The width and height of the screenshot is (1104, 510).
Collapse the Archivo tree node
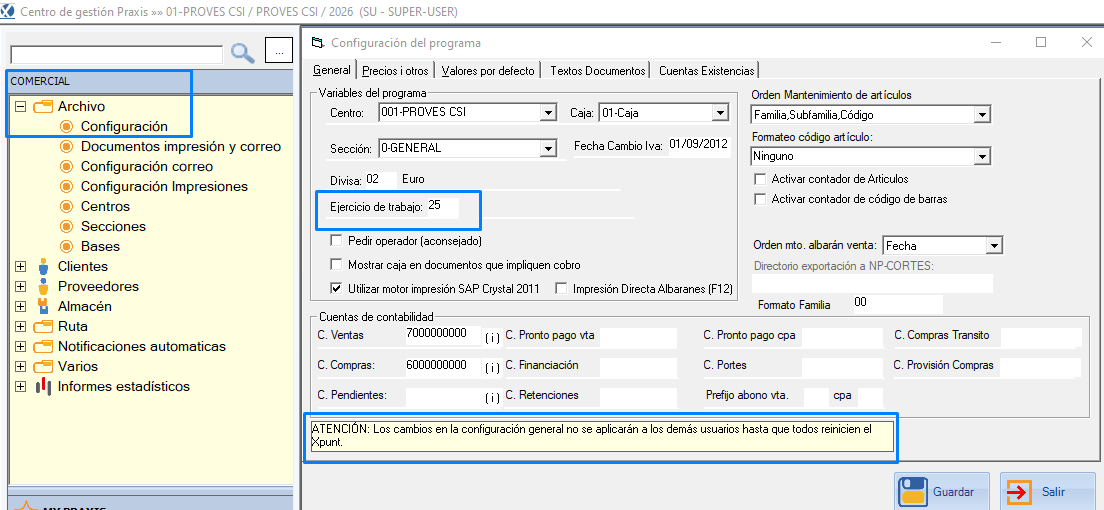pos(20,106)
